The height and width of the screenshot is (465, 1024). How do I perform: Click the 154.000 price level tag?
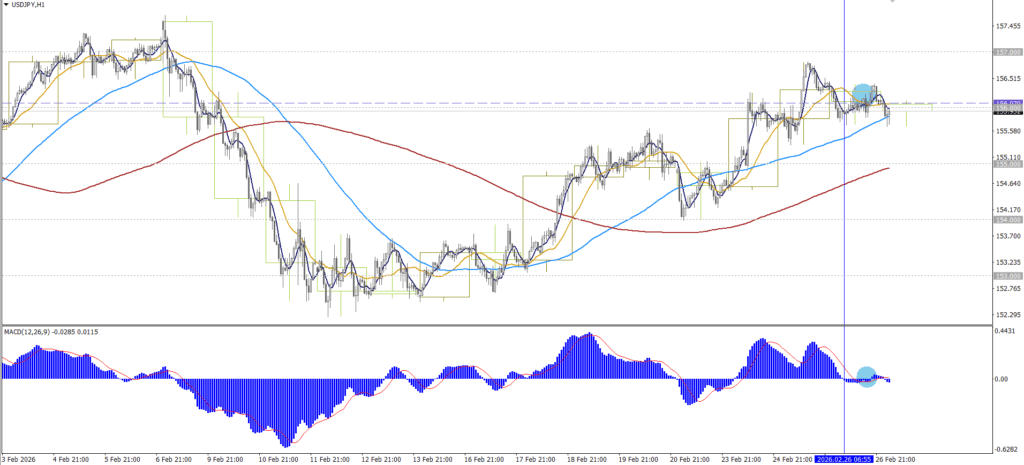[x=1006, y=219]
